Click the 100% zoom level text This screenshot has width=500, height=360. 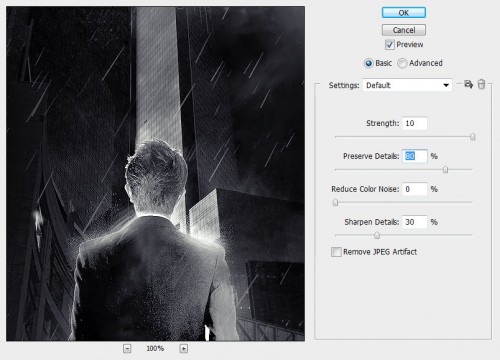point(155,349)
